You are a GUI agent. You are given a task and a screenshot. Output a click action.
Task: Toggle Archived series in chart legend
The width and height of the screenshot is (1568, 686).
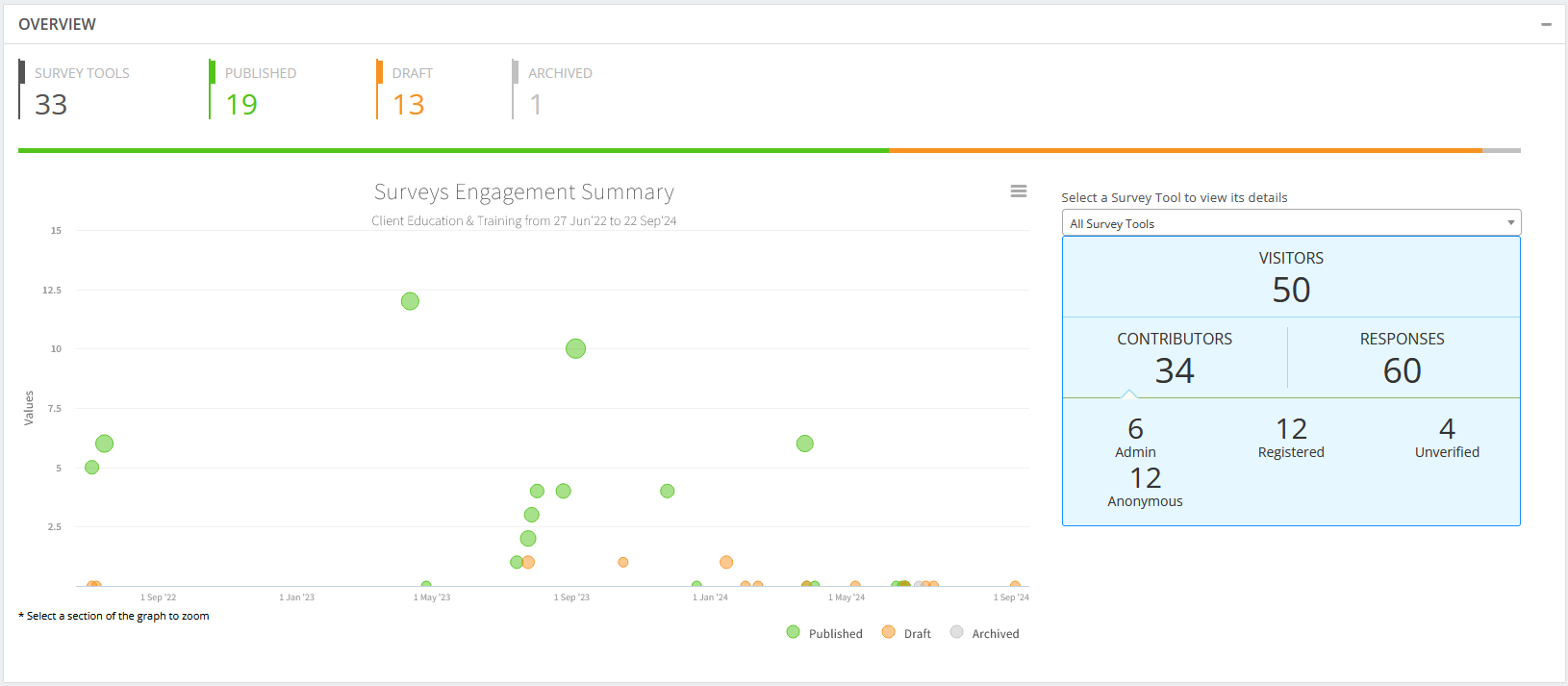click(984, 633)
